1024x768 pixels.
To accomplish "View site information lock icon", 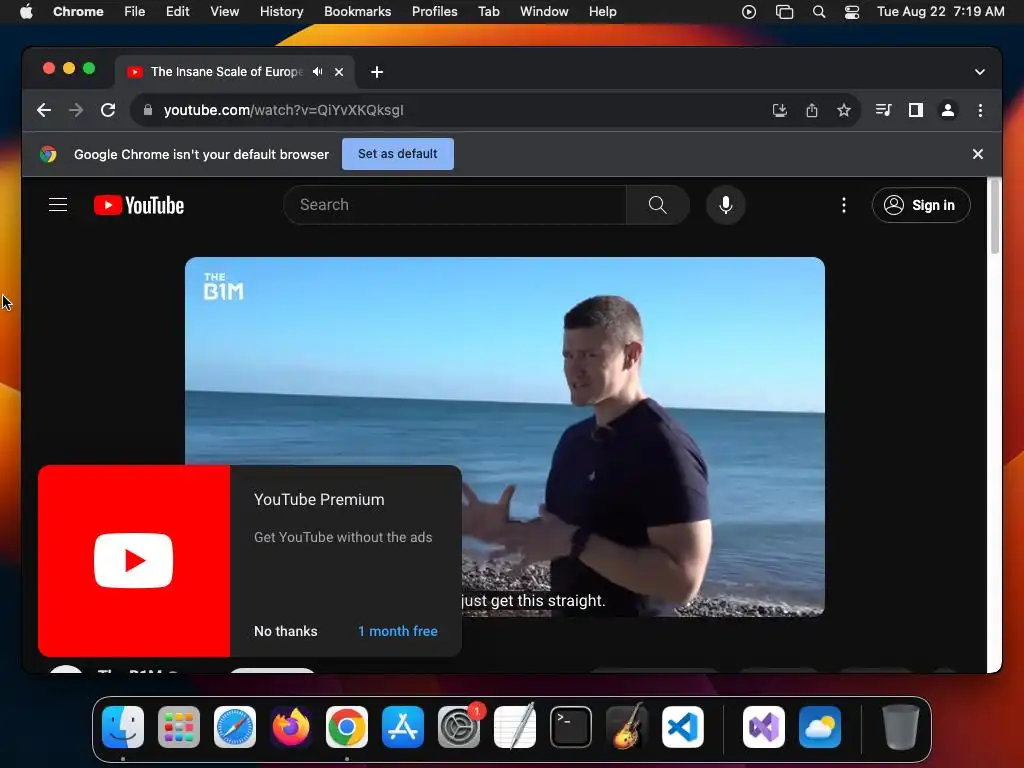I will click(148, 110).
